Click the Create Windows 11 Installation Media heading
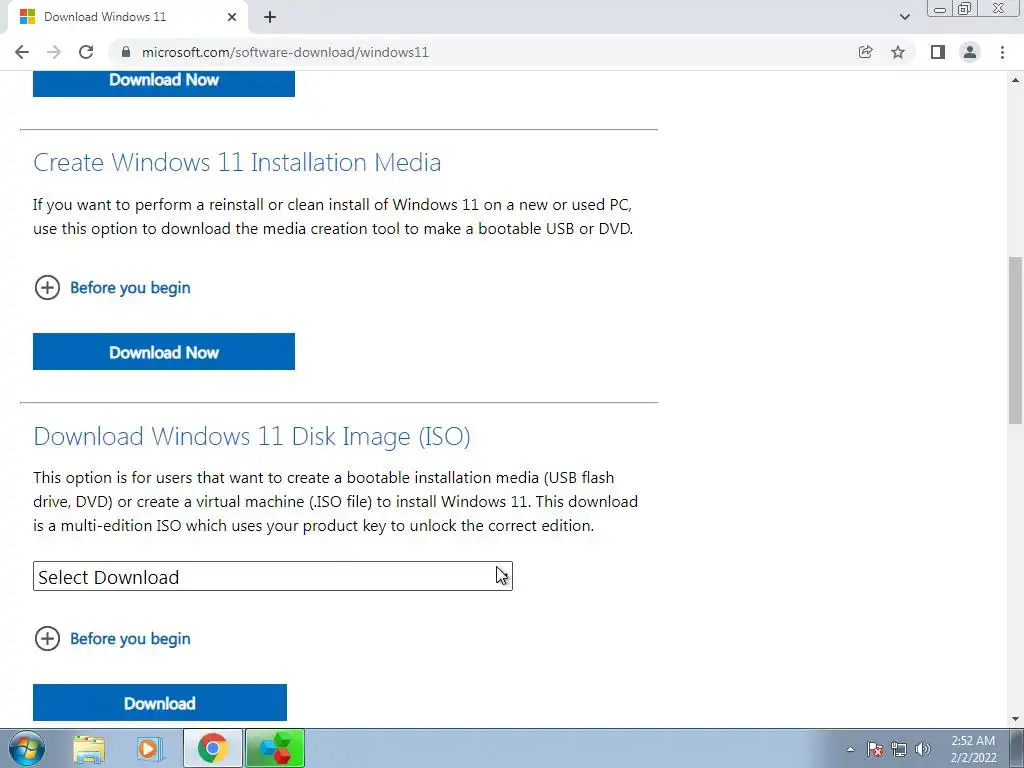The width and height of the screenshot is (1024, 768). pyautogui.click(x=237, y=162)
